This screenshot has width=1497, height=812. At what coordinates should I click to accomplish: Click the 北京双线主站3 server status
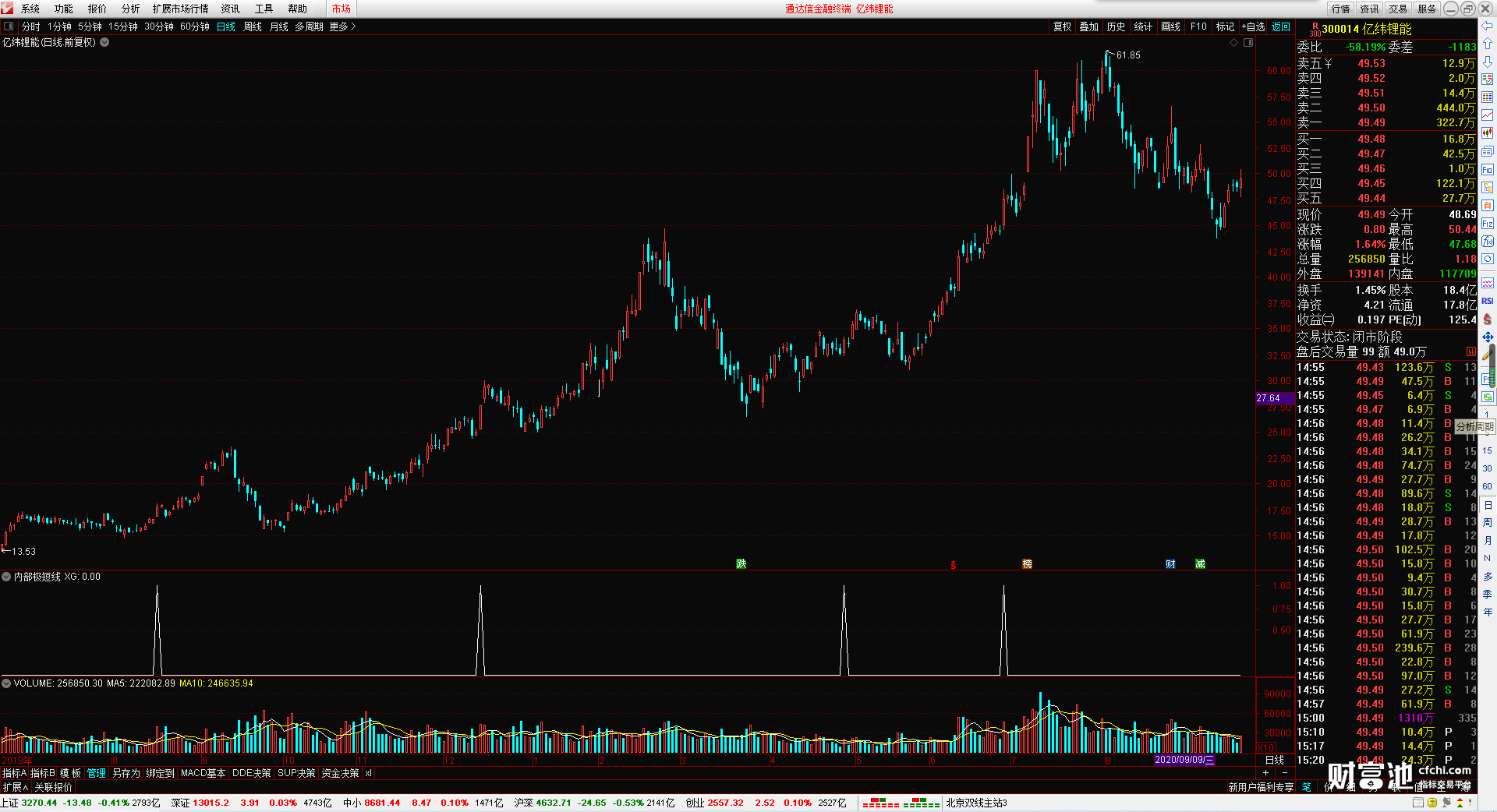point(976,803)
